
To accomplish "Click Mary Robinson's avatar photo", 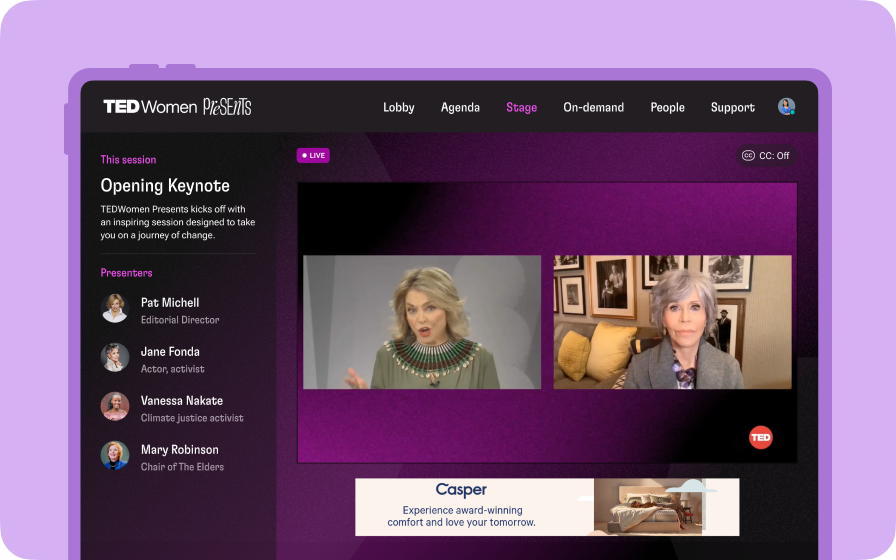I will click(x=115, y=456).
